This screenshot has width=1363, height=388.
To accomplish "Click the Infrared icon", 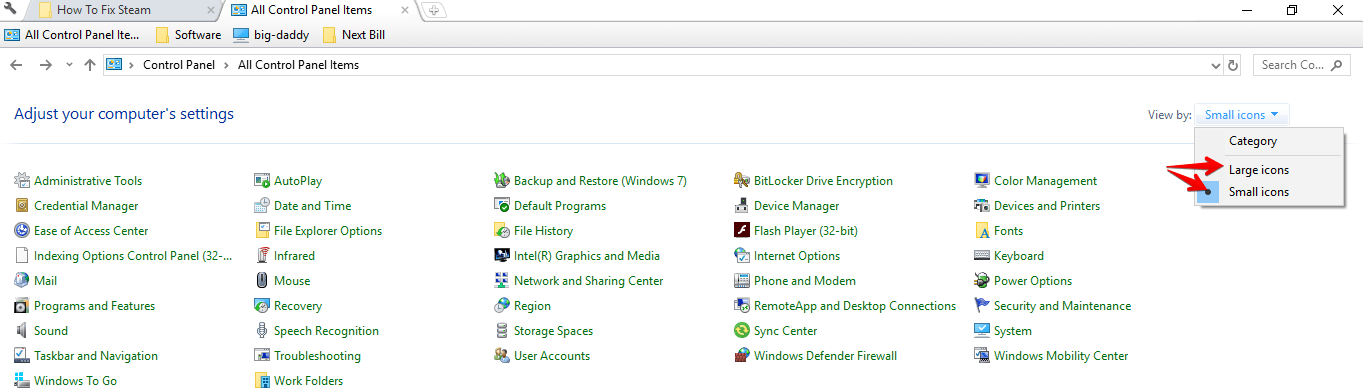I will [262, 256].
